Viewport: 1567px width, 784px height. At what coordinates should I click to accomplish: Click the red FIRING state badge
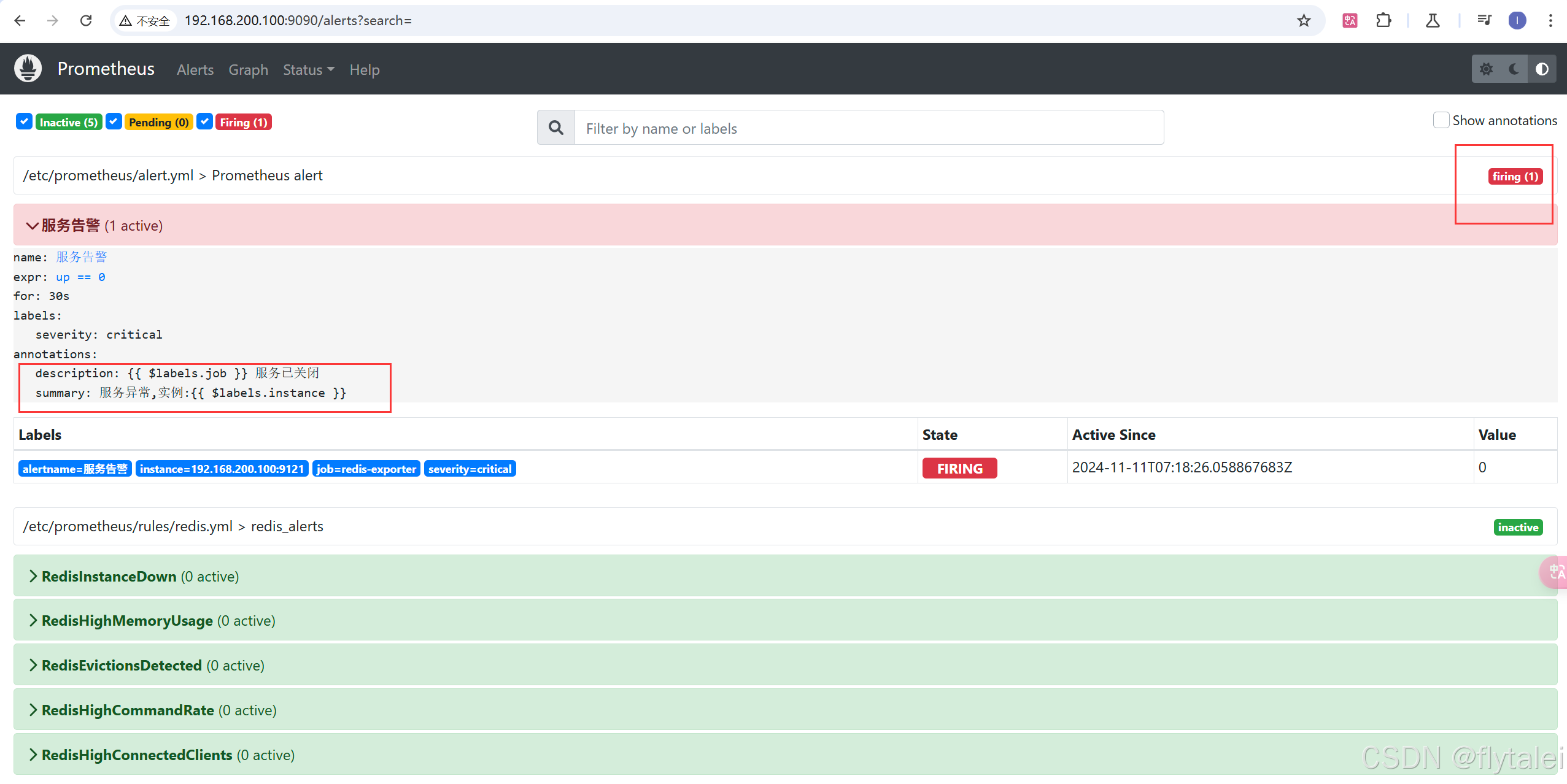(x=959, y=468)
